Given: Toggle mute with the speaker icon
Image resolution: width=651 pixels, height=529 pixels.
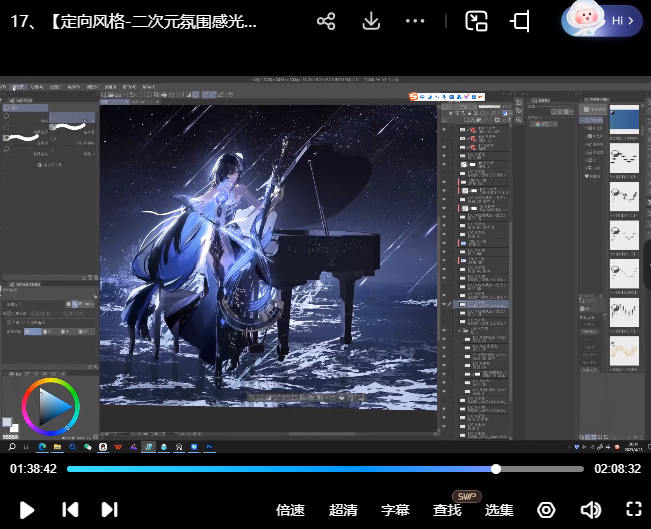Looking at the screenshot, I should pos(590,509).
